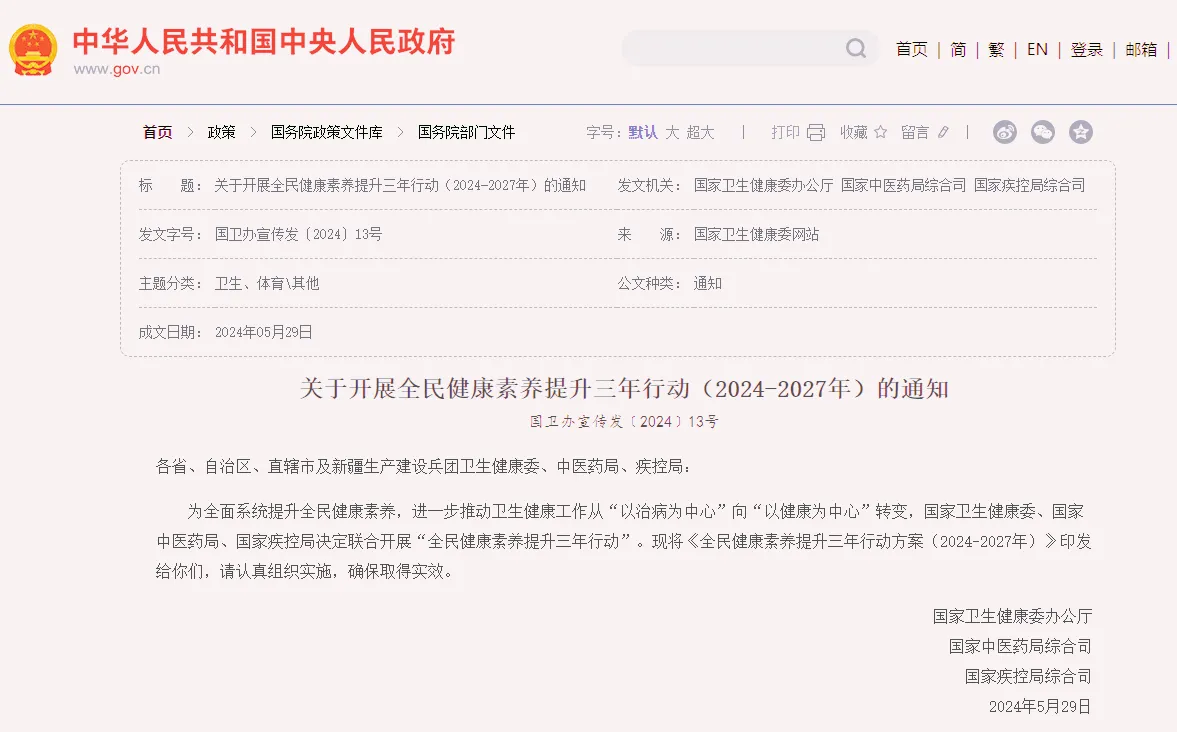Click signature line 国家卫生健康委办公厅
The image size is (1177, 732).
pyautogui.click(x=1012, y=616)
